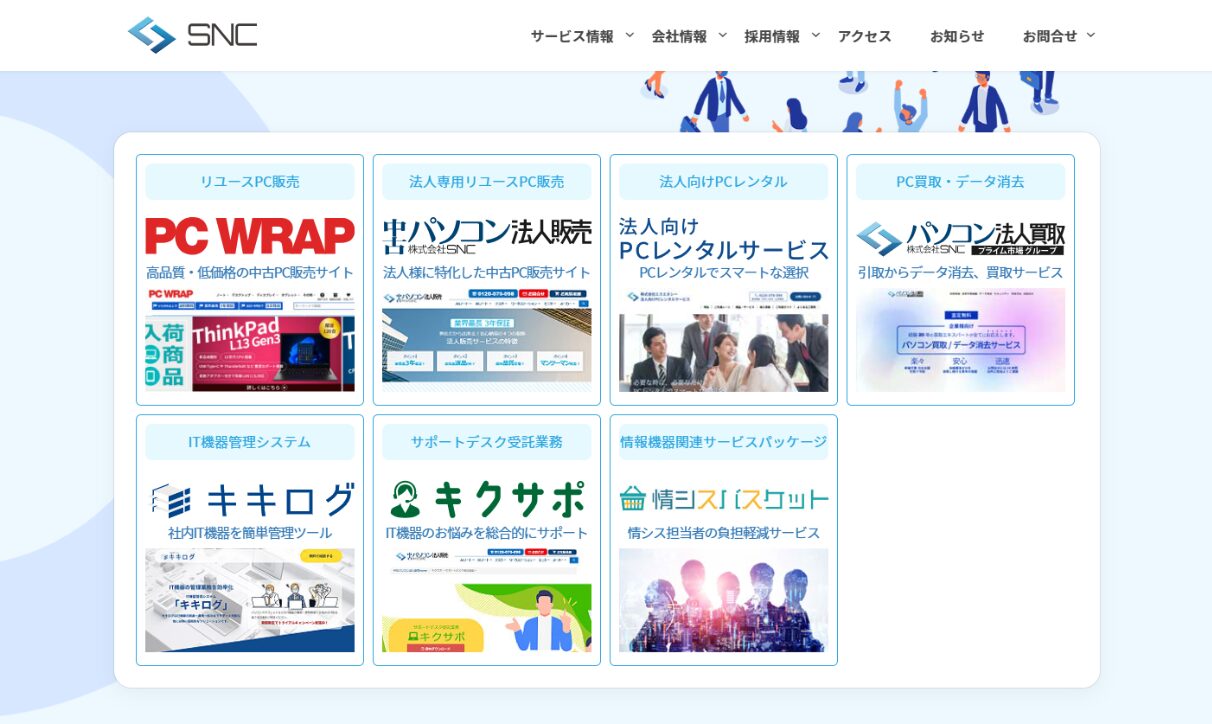
Task: Go to the アクセス page
Action: click(865, 36)
